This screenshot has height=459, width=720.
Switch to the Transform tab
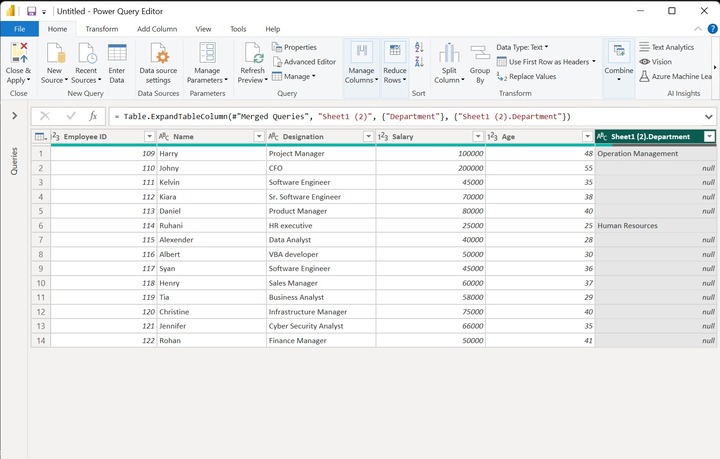coord(101,29)
